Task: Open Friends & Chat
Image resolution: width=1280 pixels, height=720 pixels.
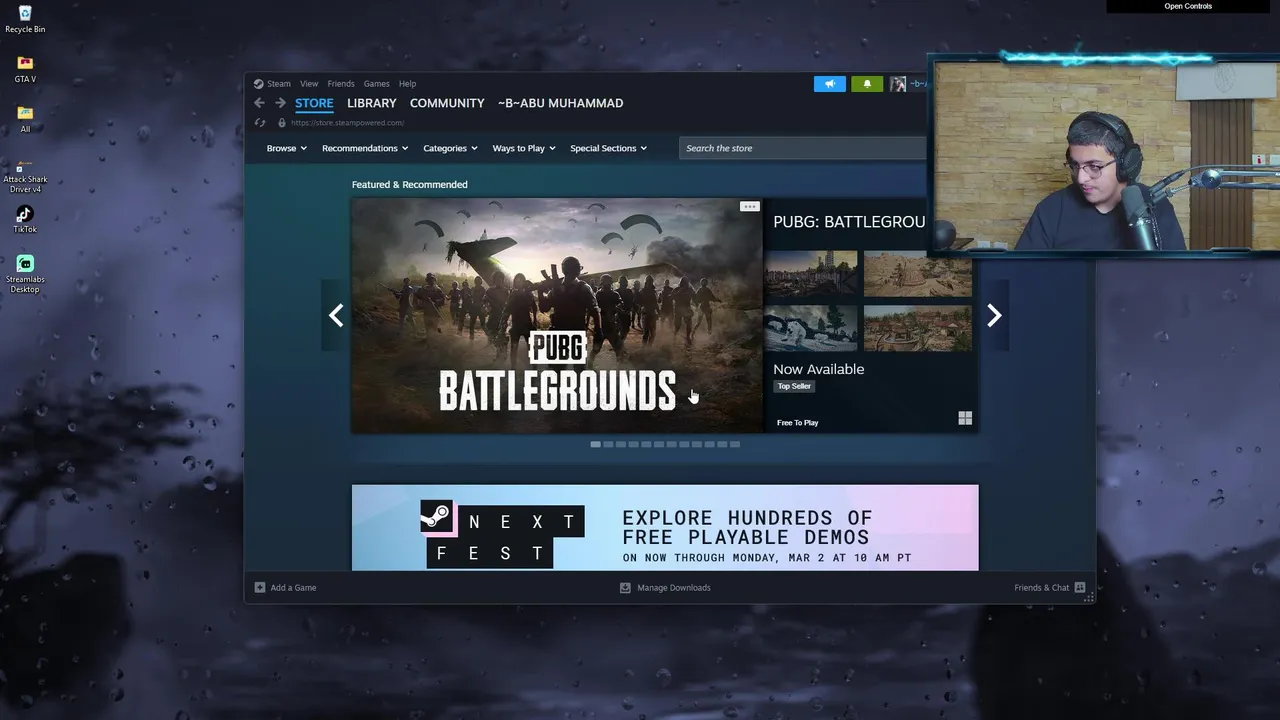Action: 1042,588
